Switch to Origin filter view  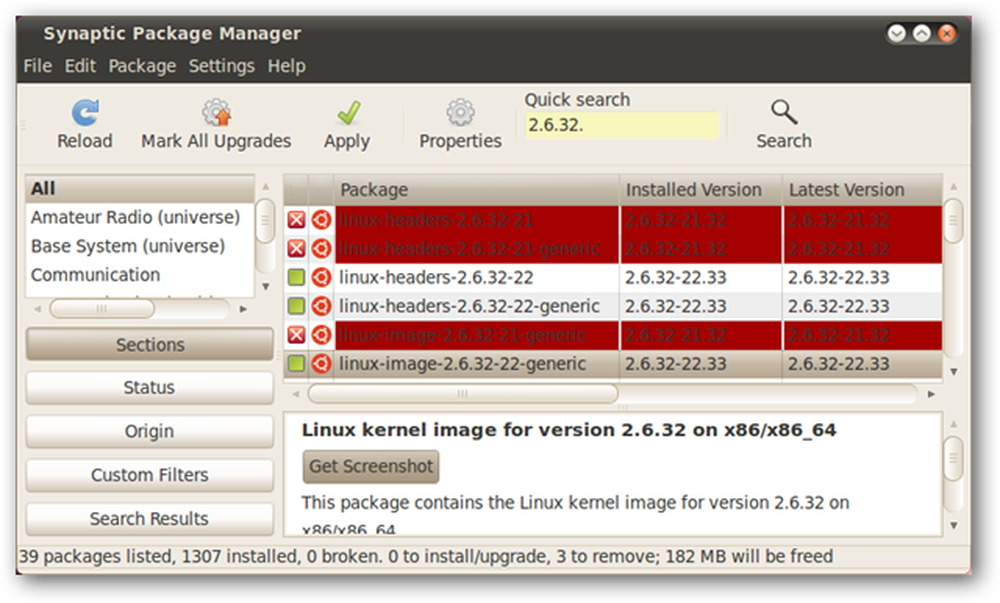pos(150,432)
